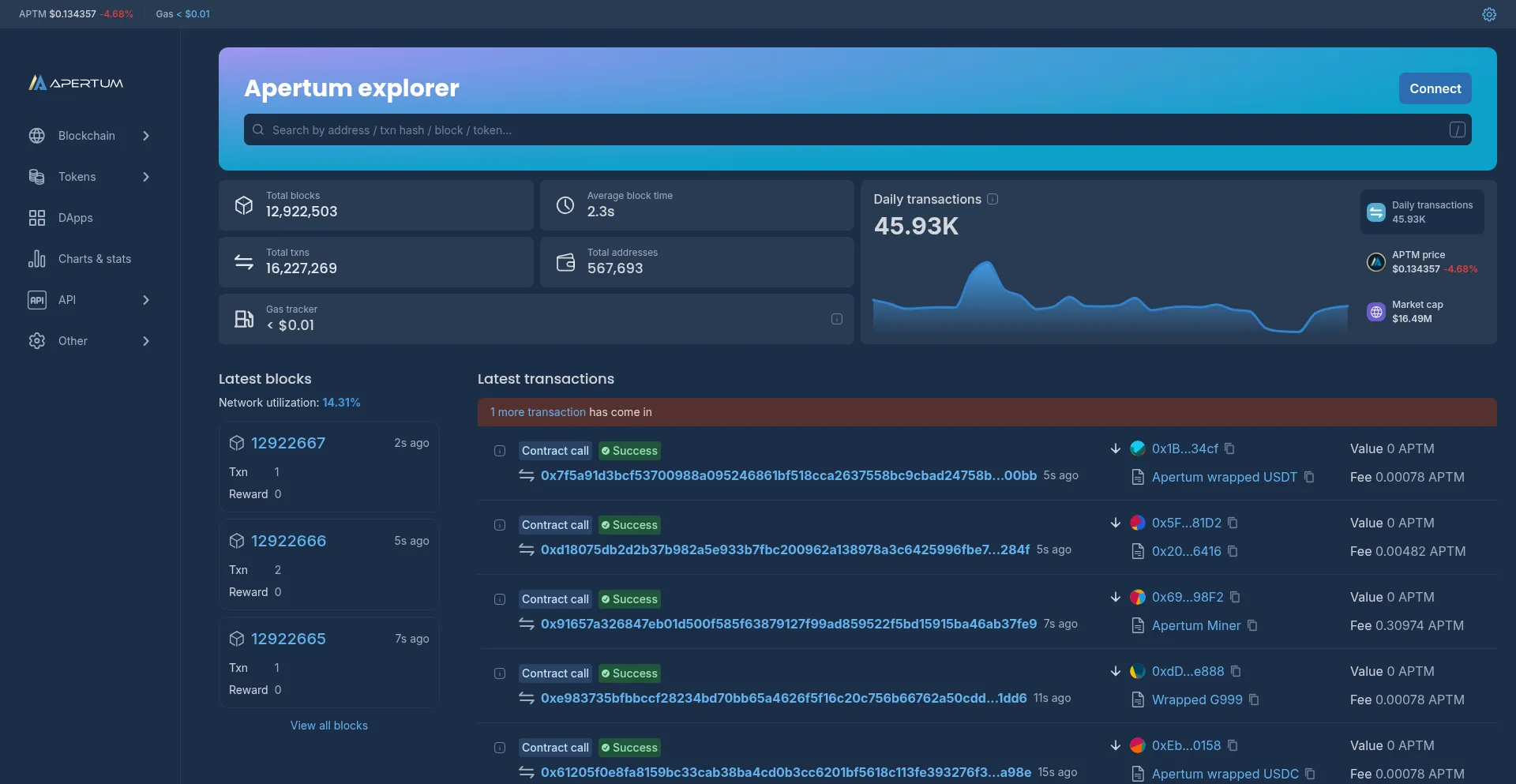This screenshot has height=784, width=1516.
Task: Click the Daily transactions info icon
Action: [993, 199]
